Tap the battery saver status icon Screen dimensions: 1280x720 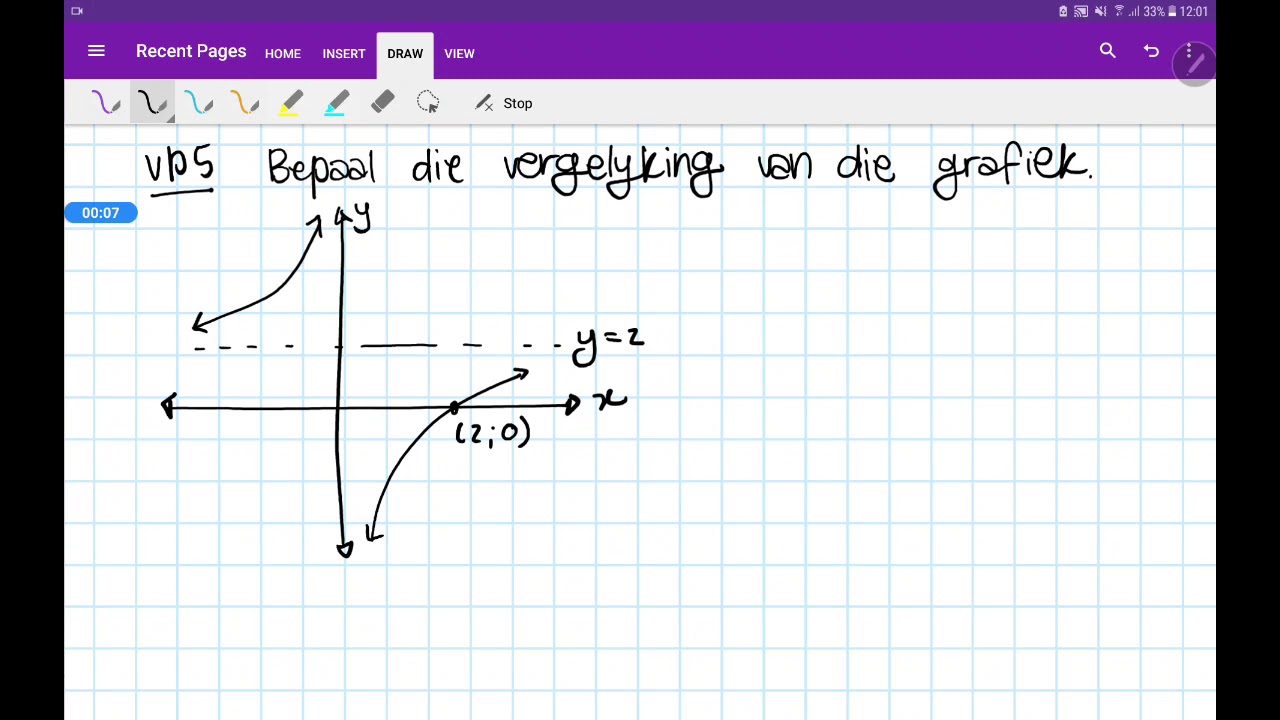pyautogui.click(x=1063, y=11)
